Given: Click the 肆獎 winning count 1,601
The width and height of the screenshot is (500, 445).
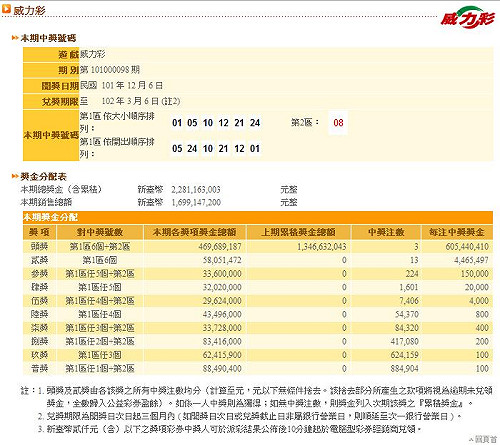Looking at the screenshot, I should pyautogui.click(x=409, y=287).
